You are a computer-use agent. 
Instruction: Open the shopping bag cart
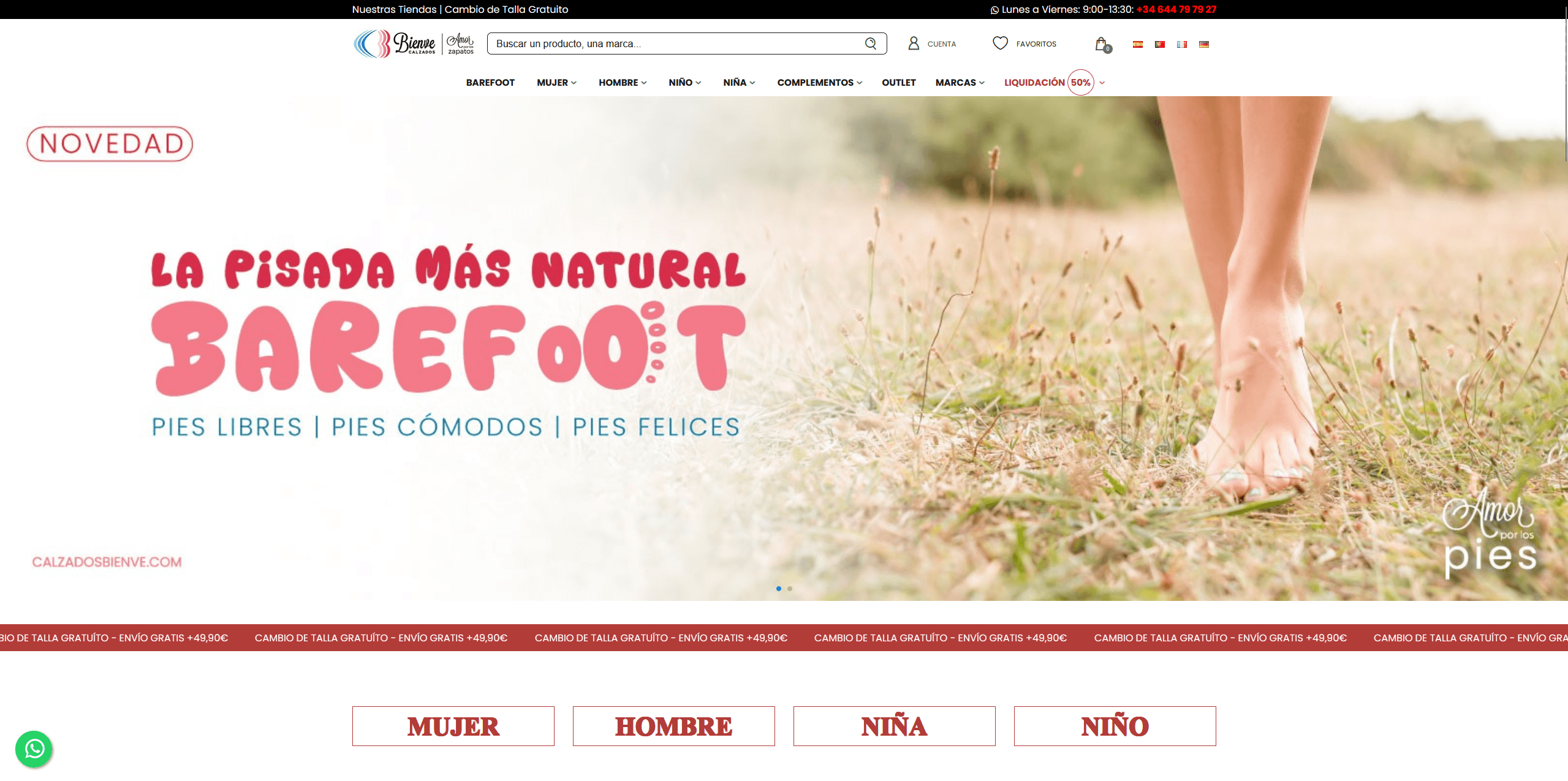point(1101,44)
